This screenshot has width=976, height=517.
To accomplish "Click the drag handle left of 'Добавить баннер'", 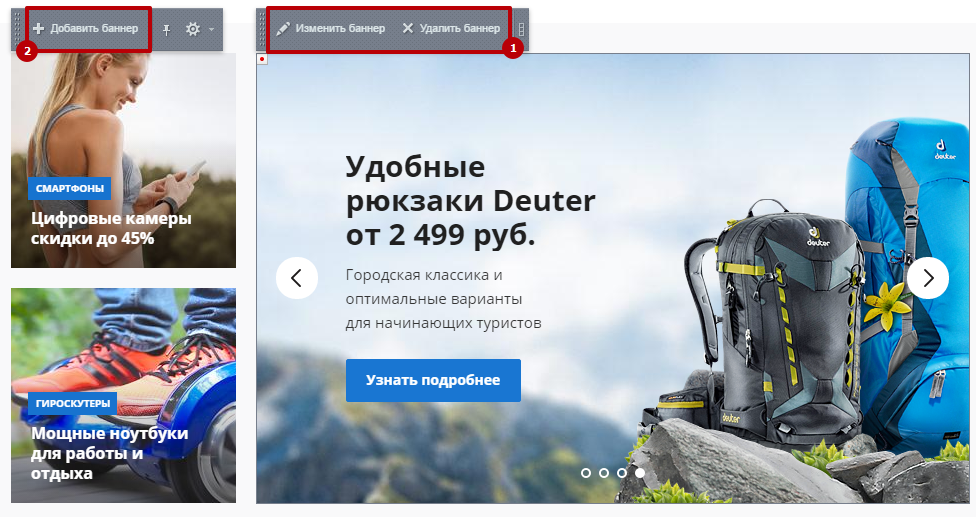I will tap(17, 29).
